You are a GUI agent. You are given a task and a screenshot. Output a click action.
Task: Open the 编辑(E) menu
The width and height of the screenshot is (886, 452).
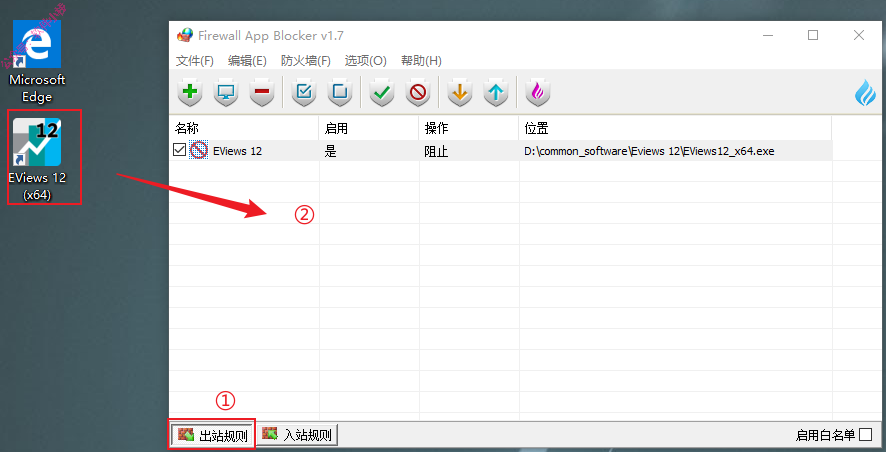pyautogui.click(x=247, y=60)
